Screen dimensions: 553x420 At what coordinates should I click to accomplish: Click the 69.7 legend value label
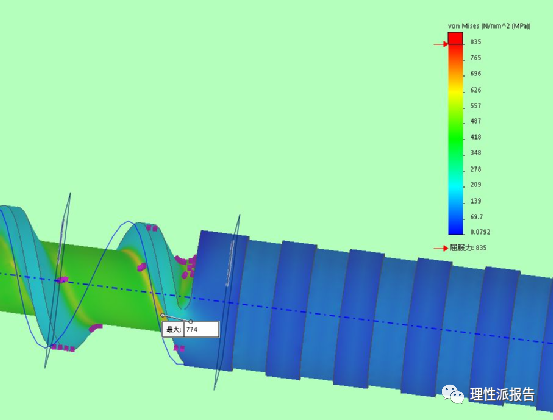(476, 217)
